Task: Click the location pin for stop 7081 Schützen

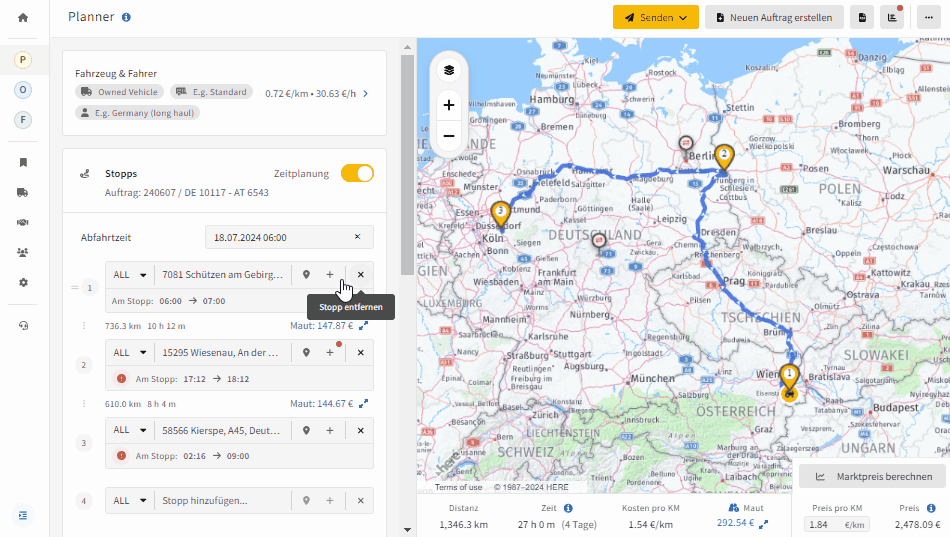Action: (x=307, y=275)
